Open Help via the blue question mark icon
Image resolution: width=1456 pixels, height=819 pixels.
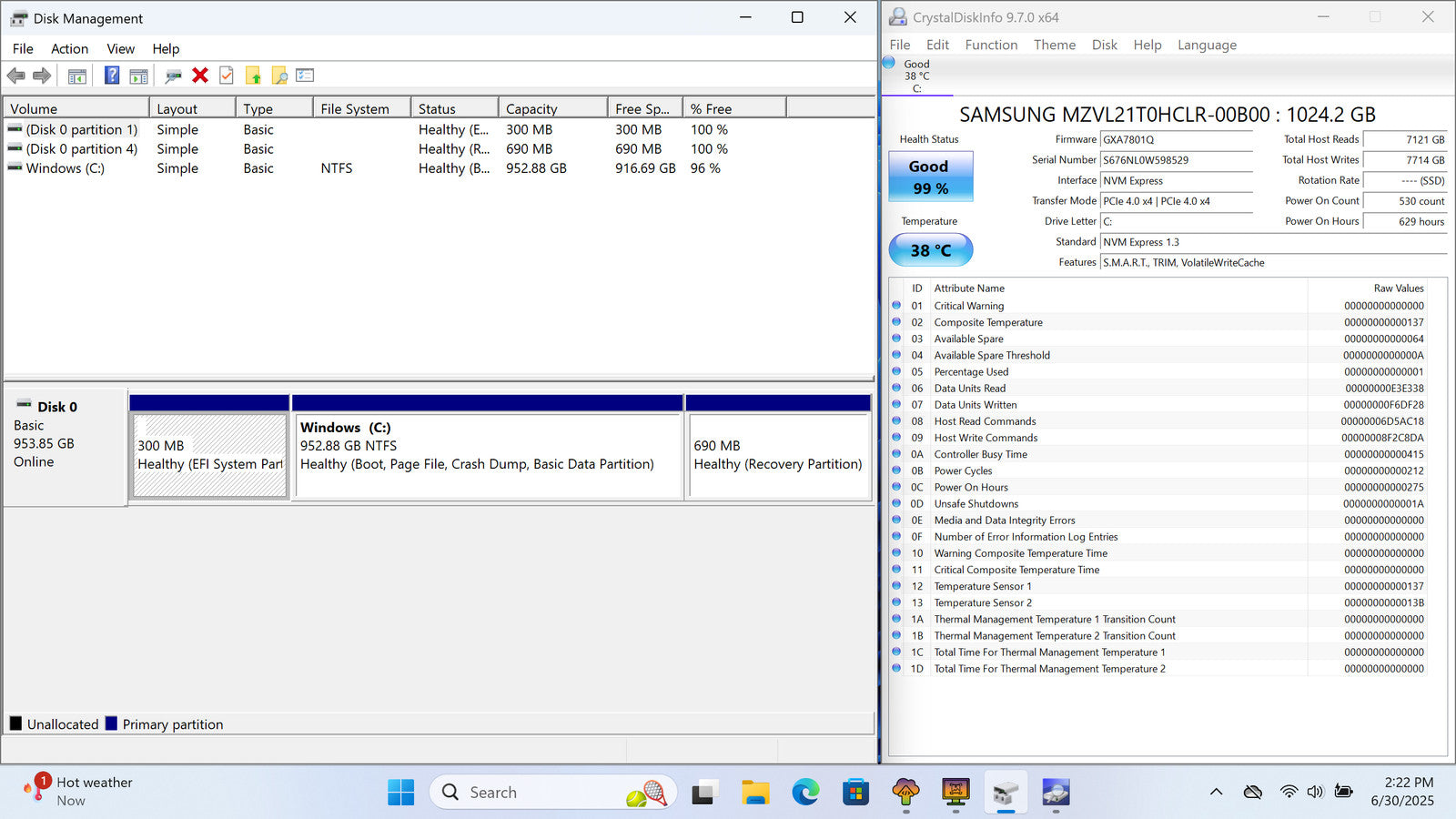coord(112,76)
